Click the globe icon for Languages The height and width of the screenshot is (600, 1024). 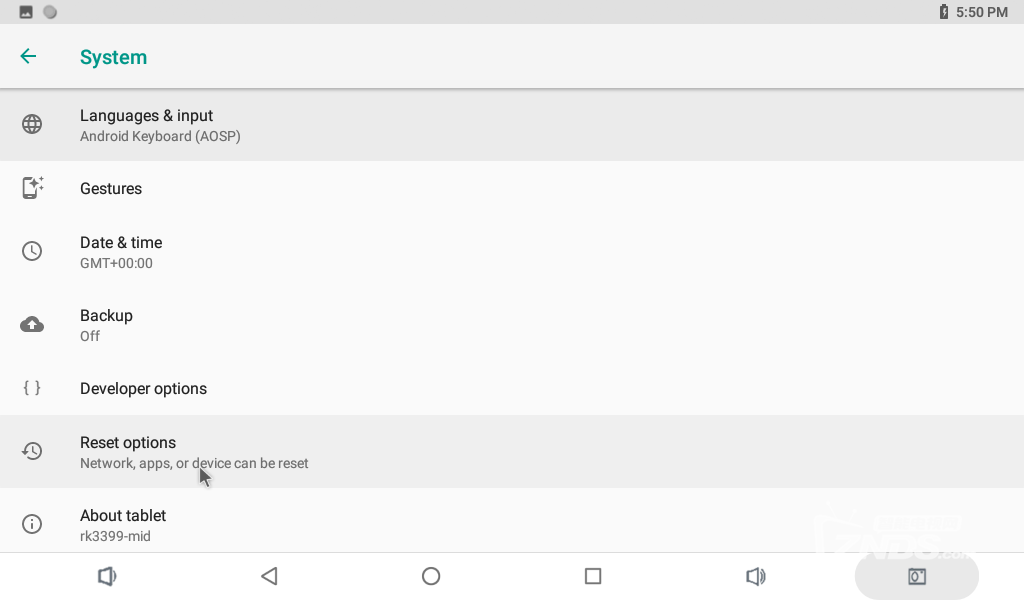pyautogui.click(x=32, y=124)
